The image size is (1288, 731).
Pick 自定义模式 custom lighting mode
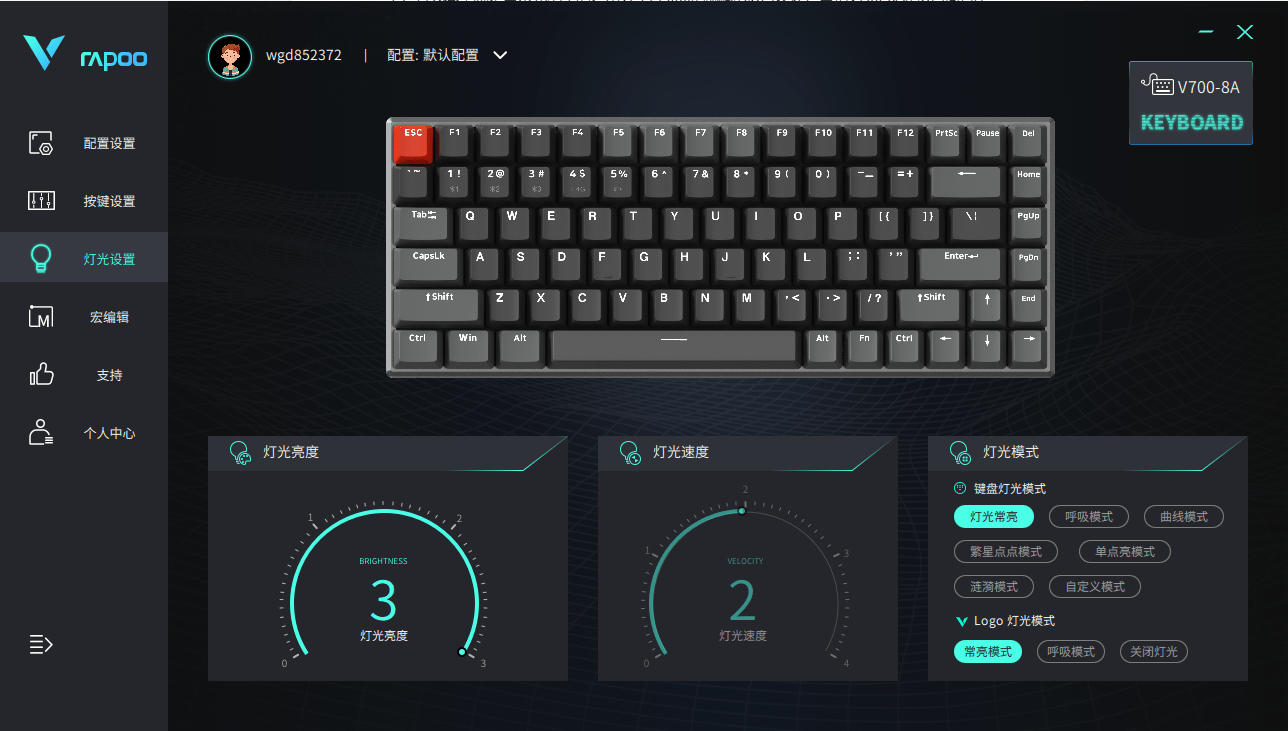1095,587
